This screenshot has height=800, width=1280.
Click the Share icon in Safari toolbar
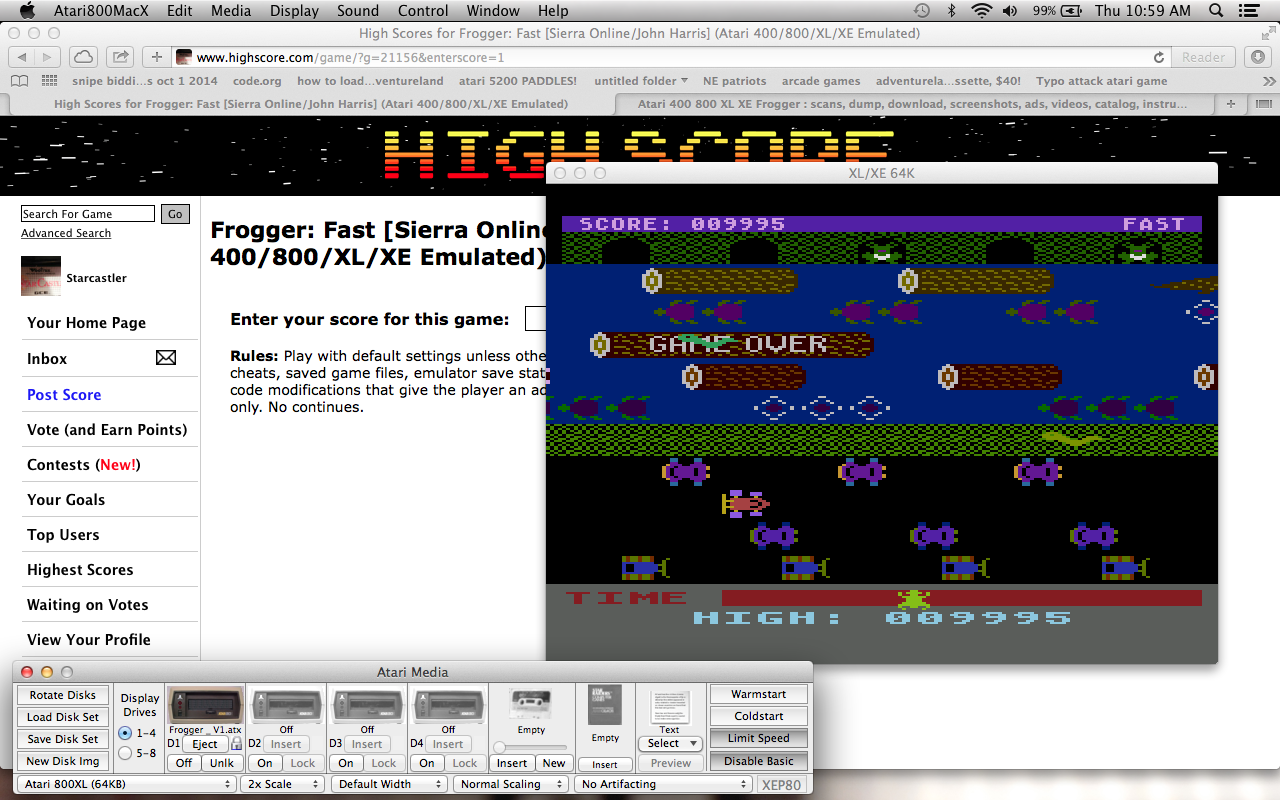point(119,57)
